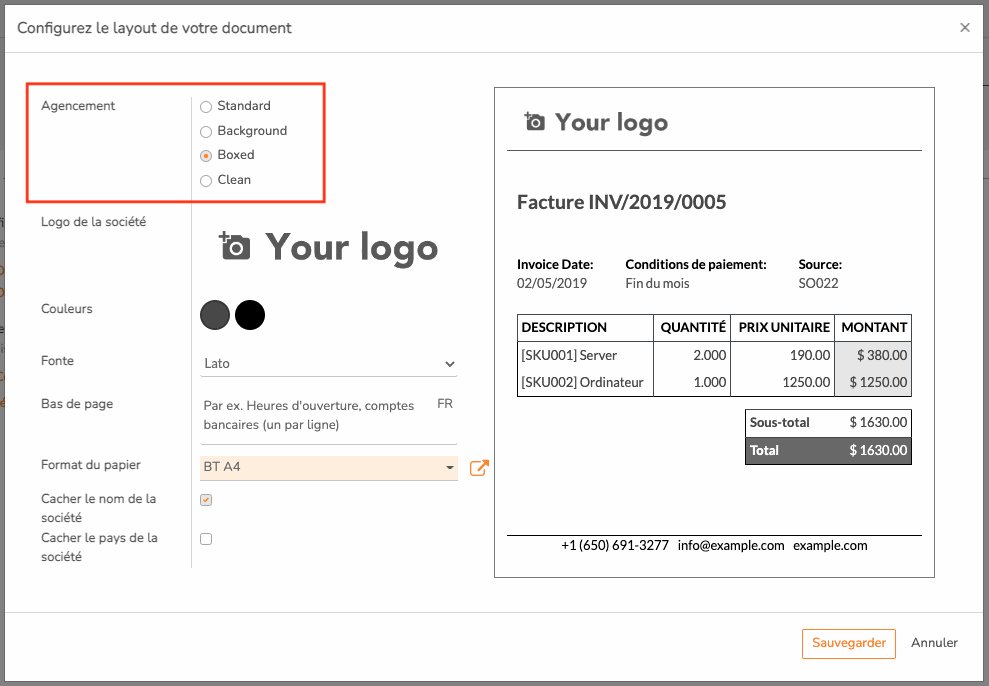
Task: Click the invoice preview document
Action: [714, 332]
